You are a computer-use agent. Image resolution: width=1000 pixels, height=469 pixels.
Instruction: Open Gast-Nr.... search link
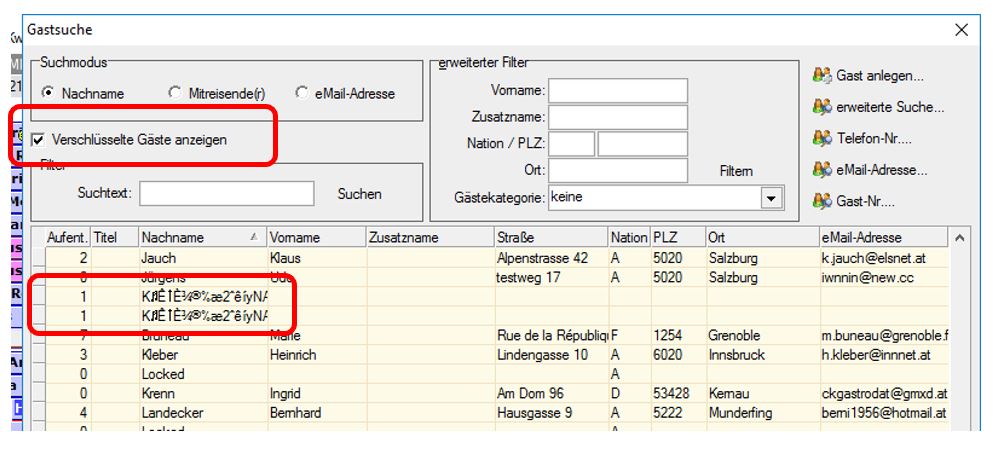coord(865,202)
